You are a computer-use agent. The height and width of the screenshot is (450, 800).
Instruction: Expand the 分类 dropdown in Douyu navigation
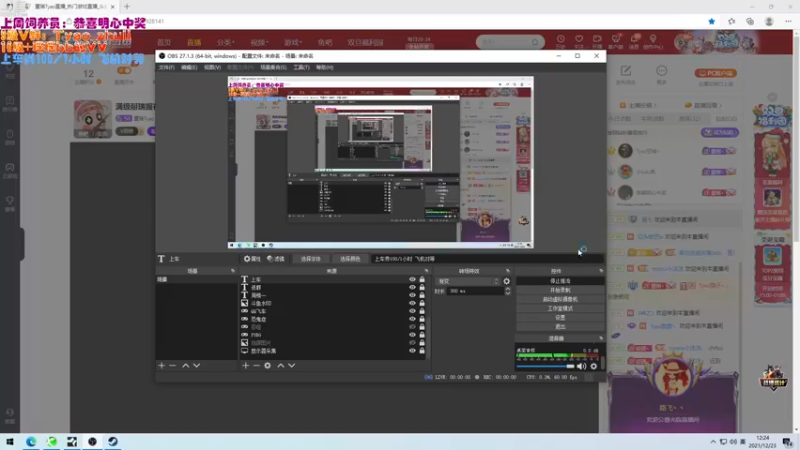[x=226, y=42]
